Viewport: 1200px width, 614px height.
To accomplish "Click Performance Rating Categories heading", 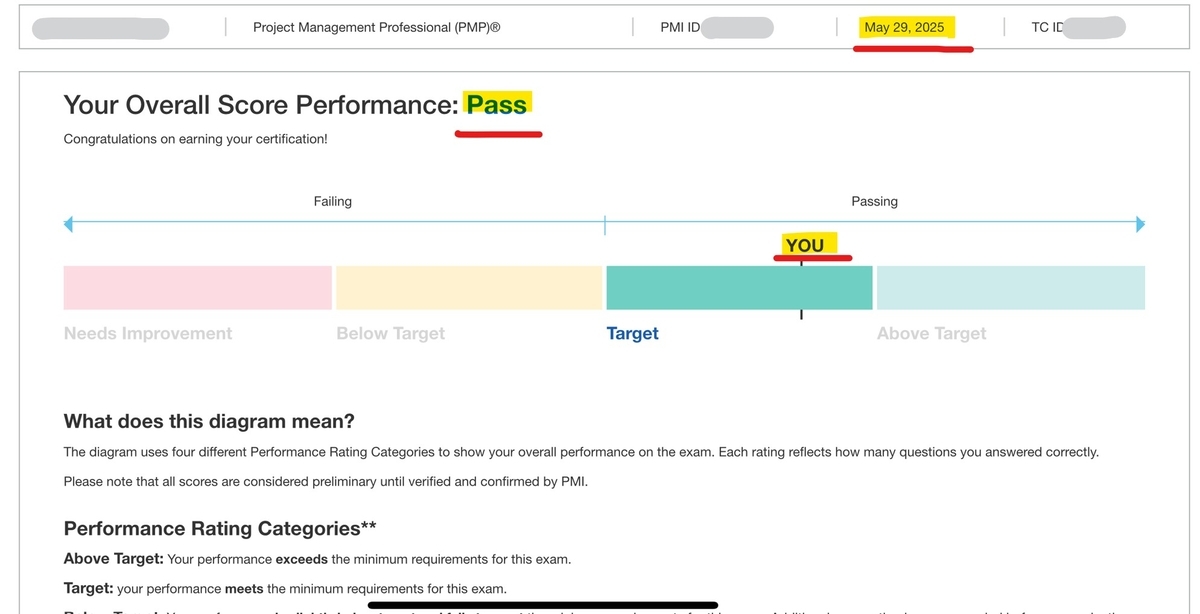I will coord(220,528).
